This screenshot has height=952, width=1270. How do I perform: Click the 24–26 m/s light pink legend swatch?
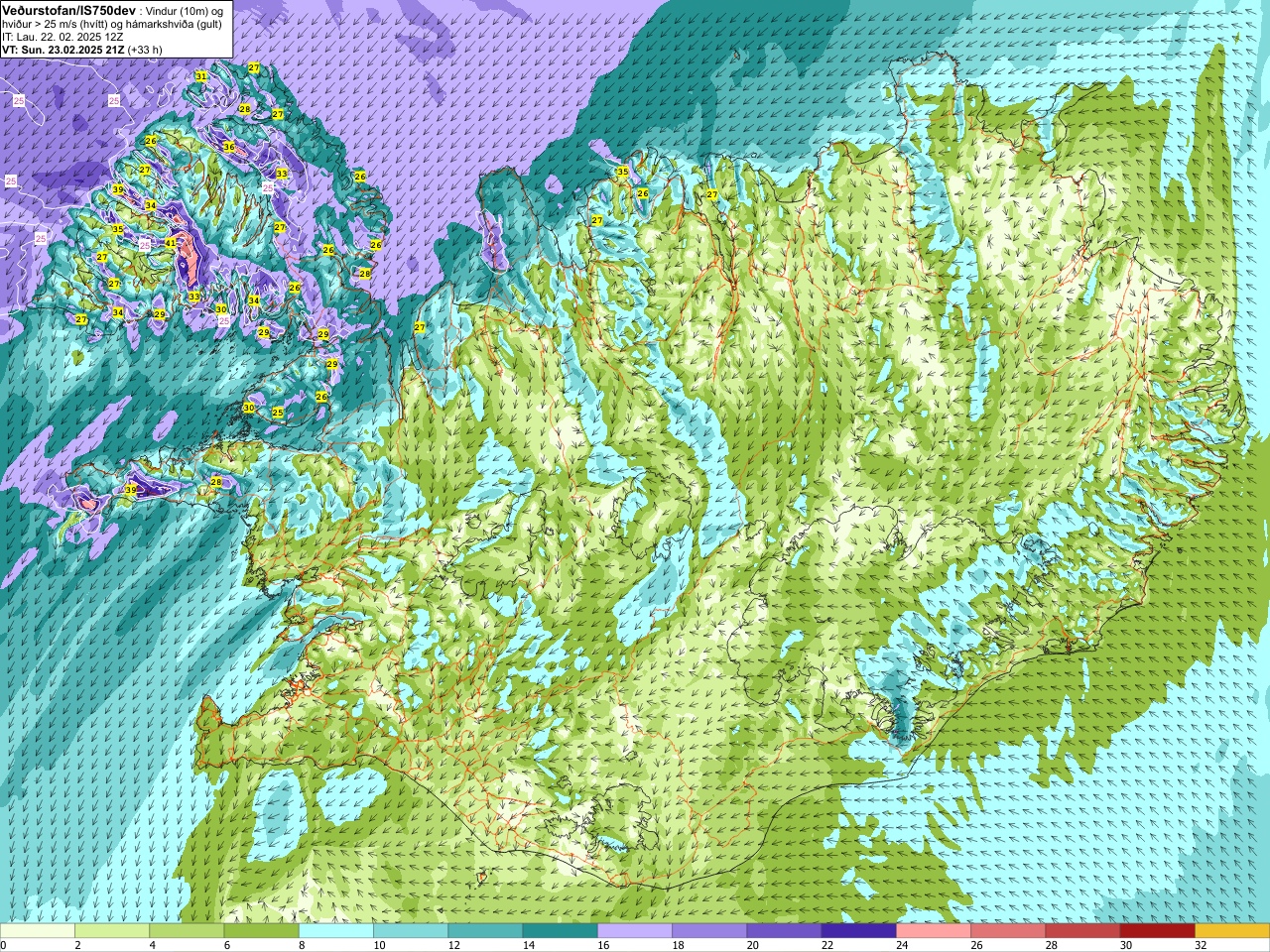[934, 931]
